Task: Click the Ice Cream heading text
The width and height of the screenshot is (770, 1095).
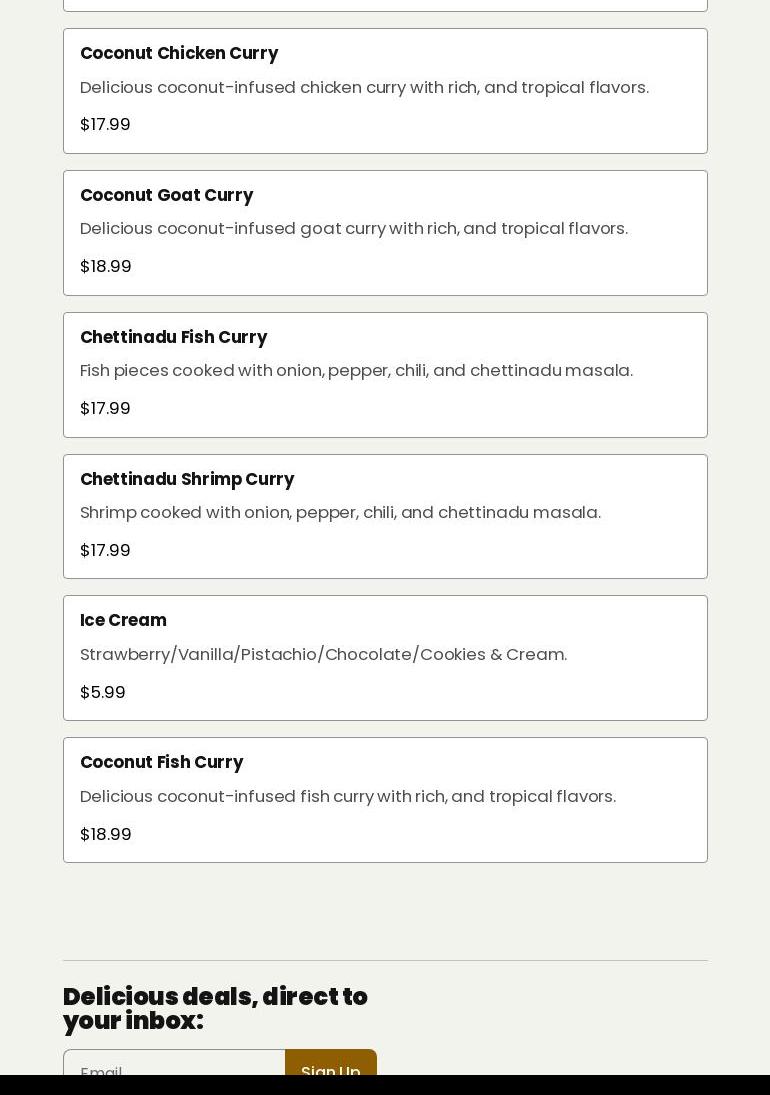Action: (124, 620)
